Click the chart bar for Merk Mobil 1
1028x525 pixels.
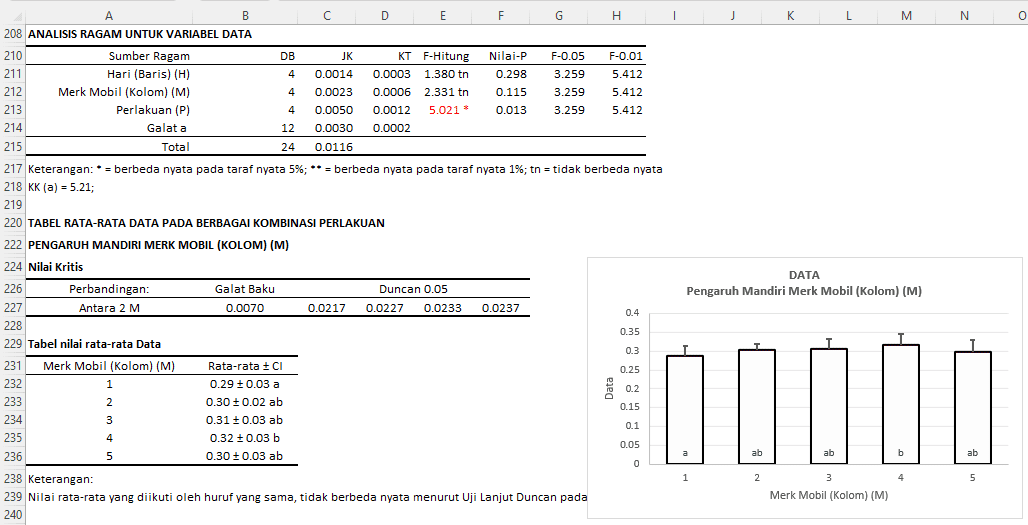coord(685,409)
